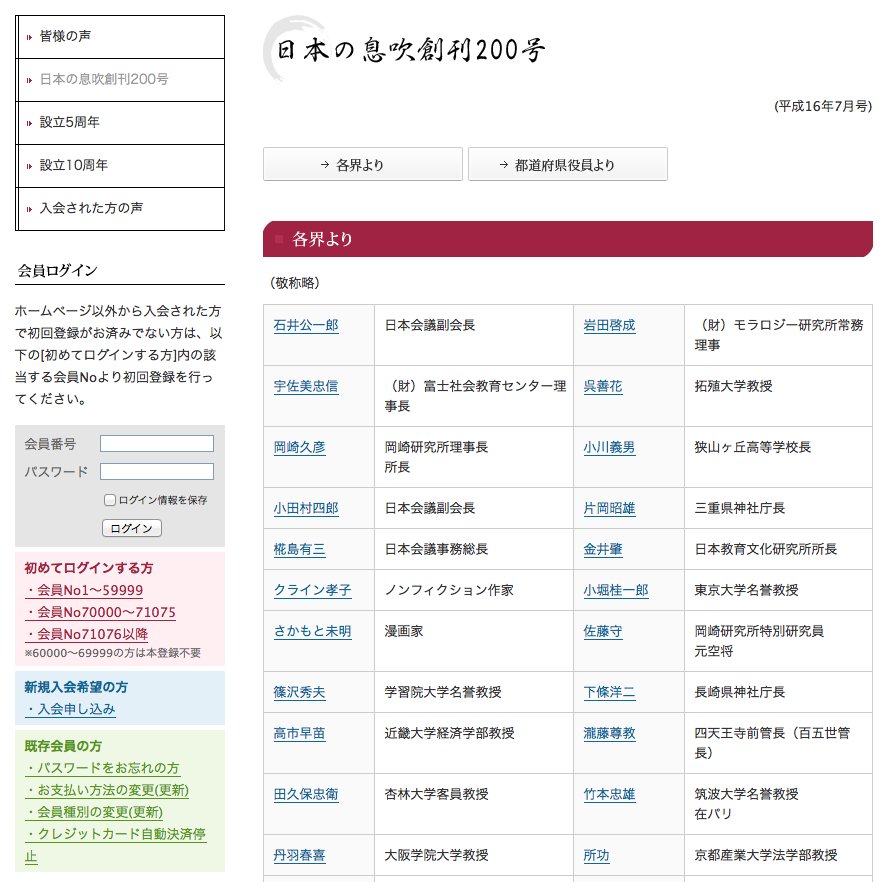Open the 日本の息吹創刊200号 sidebar menu item

click(120, 80)
